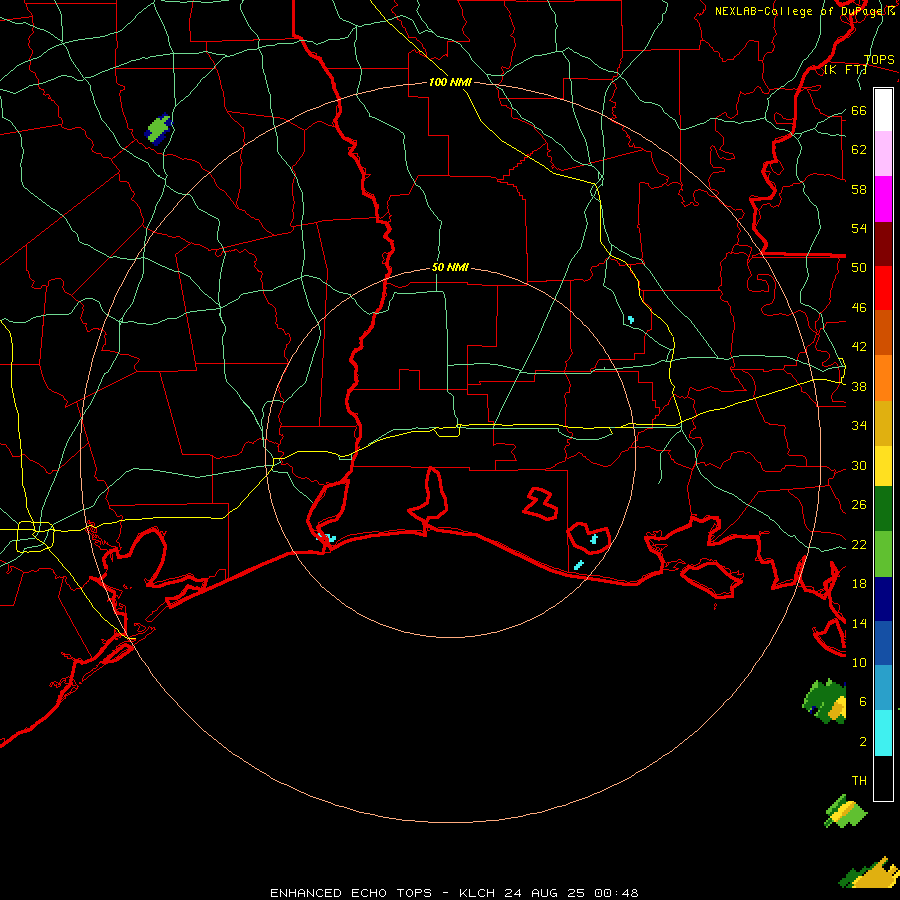
Task: Pick the navy blue legend swatch
Action: [883, 599]
